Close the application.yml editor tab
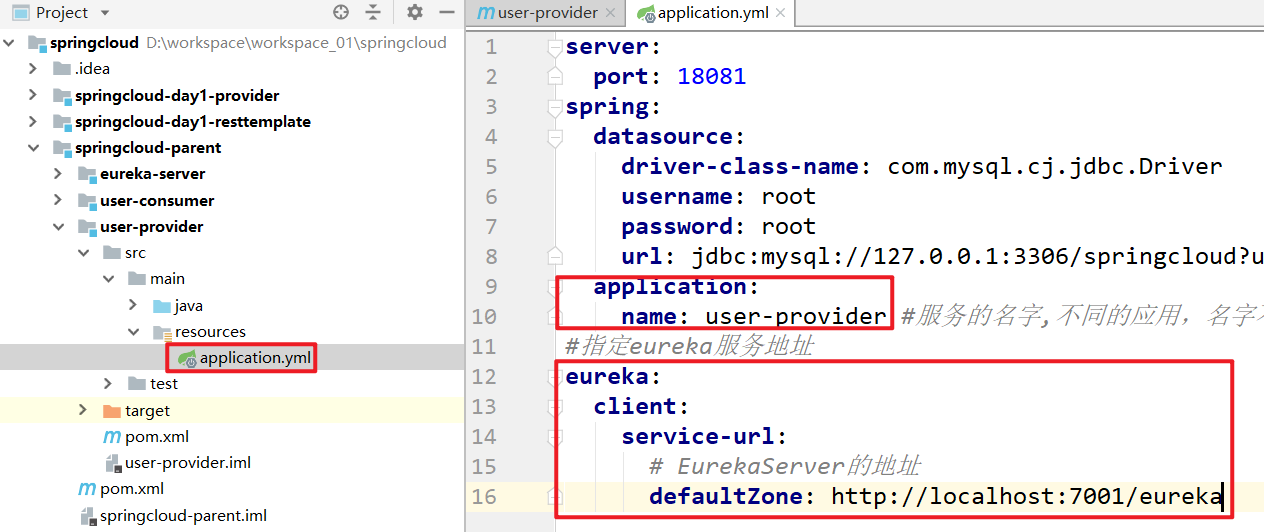Image resolution: width=1264 pixels, height=532 pixels. pos(779,14)
